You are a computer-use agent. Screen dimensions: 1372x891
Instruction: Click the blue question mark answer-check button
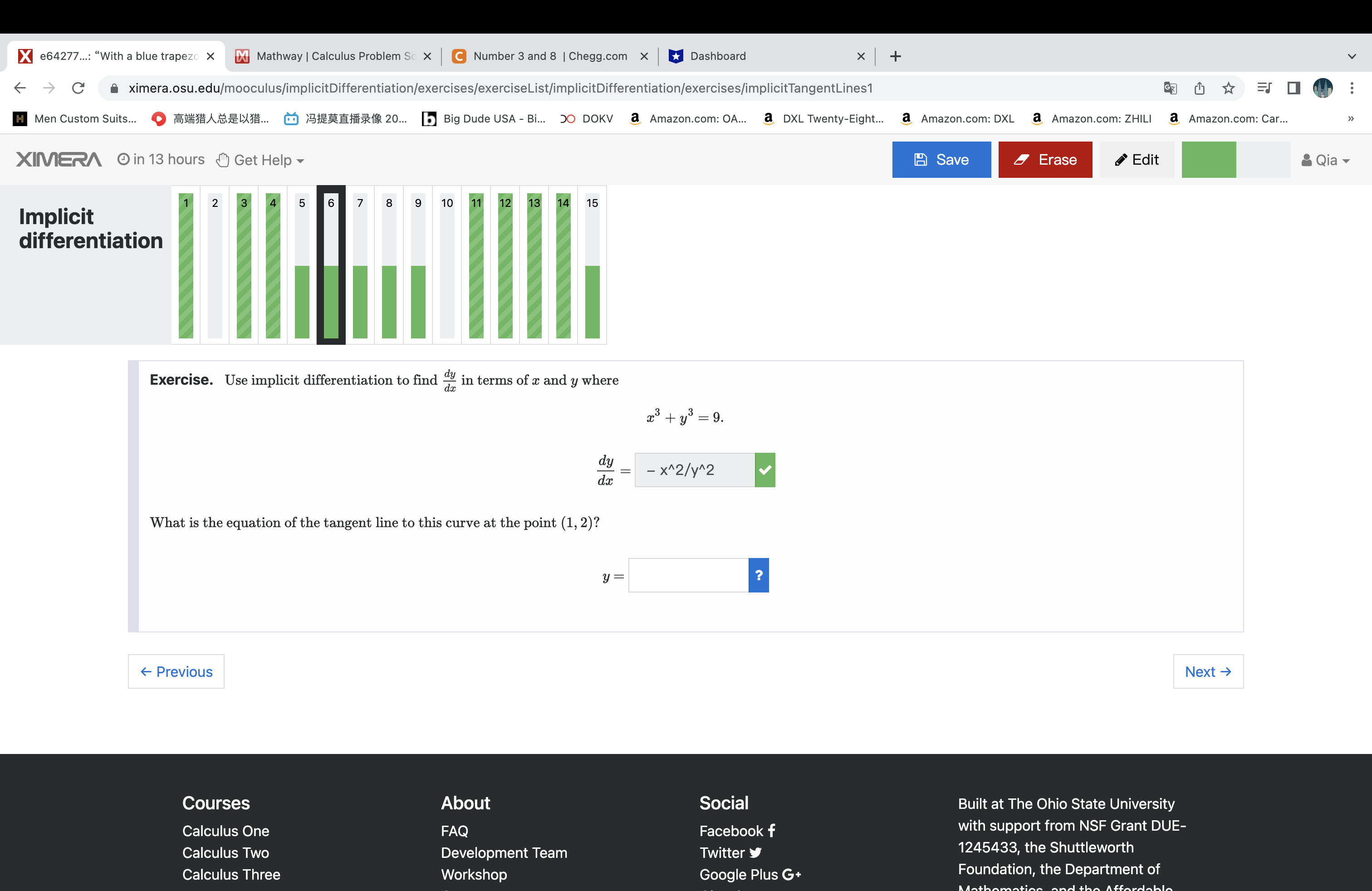[758, 575]
